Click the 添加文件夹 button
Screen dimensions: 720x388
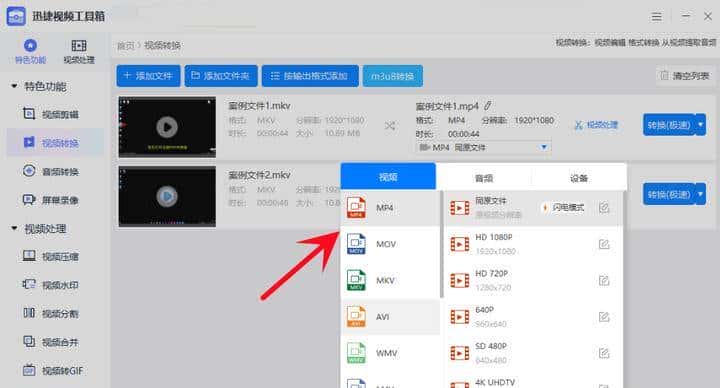tap(221, 76)
